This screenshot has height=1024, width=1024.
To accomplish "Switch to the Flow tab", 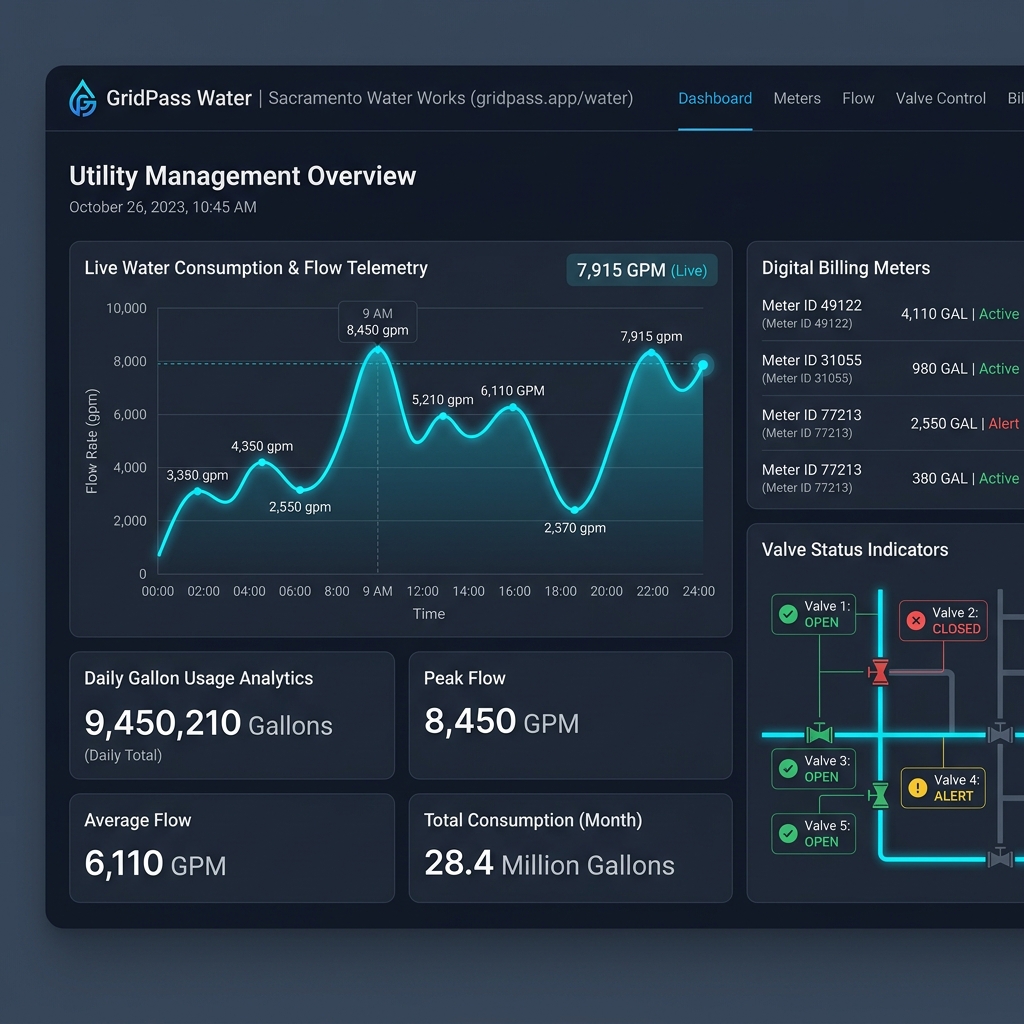I will click(858, 99).
